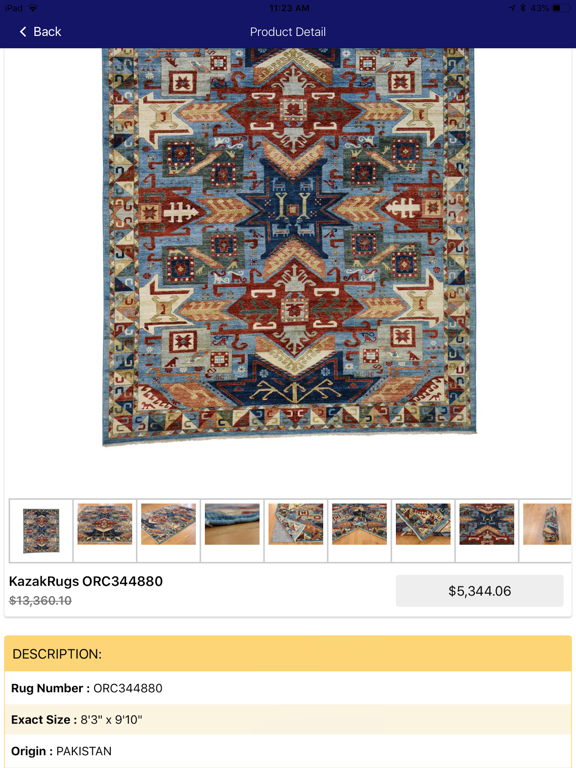Tap the Back button label
This screenshot has width=576, height=768.
[x=47, y=32]
